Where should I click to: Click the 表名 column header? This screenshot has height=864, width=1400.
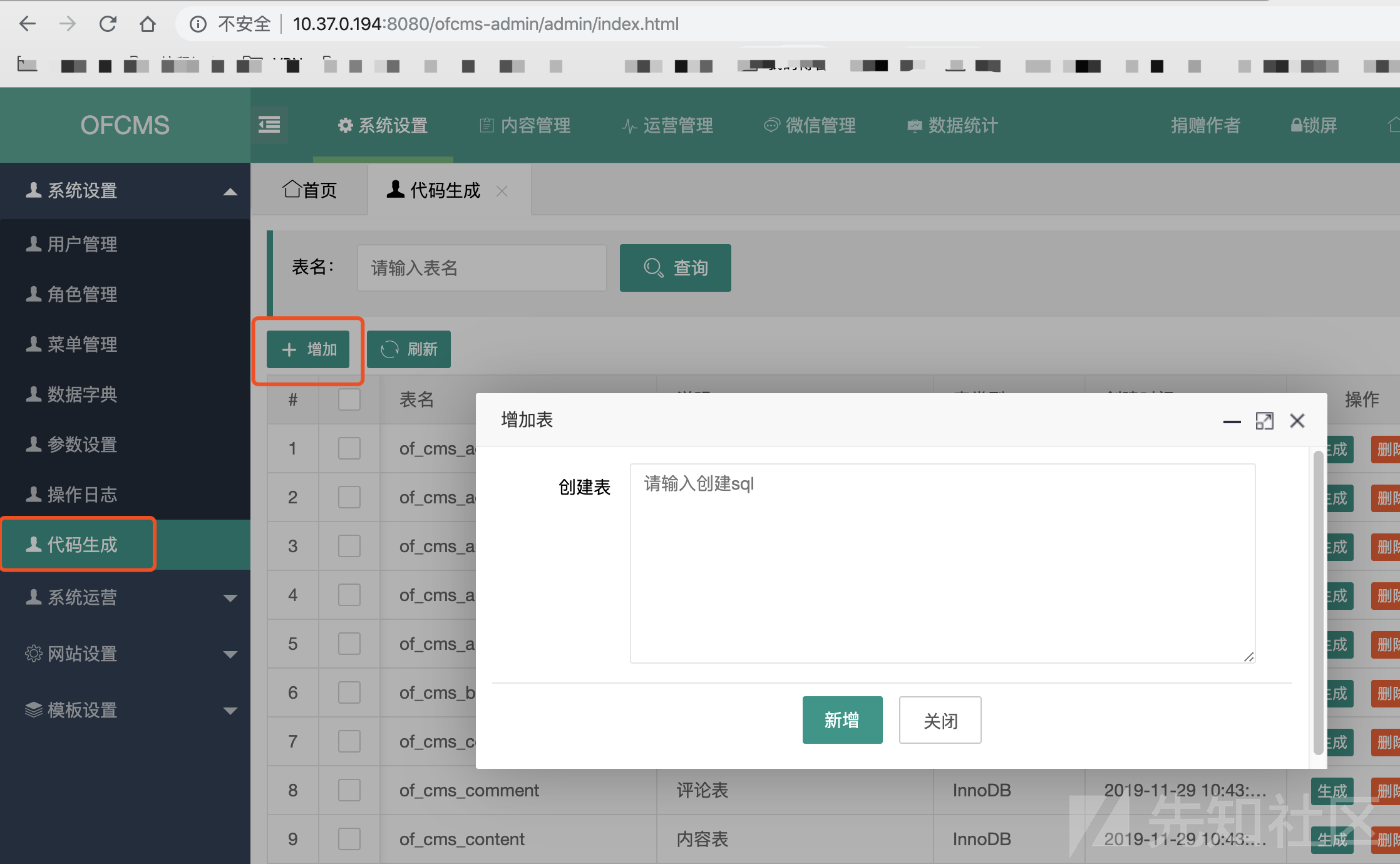click(x=416, y=399)
